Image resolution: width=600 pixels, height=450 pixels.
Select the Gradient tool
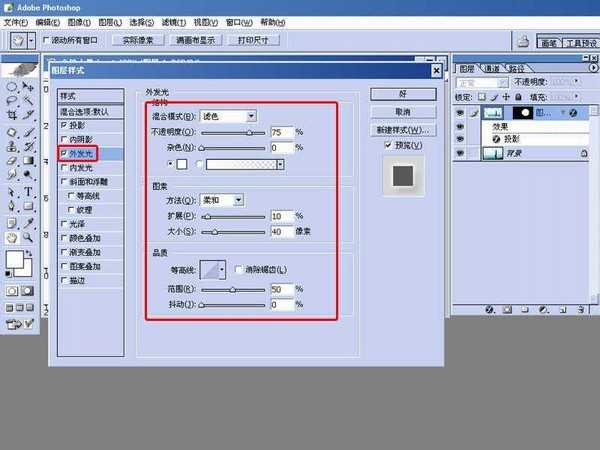(x=28, y=160)
